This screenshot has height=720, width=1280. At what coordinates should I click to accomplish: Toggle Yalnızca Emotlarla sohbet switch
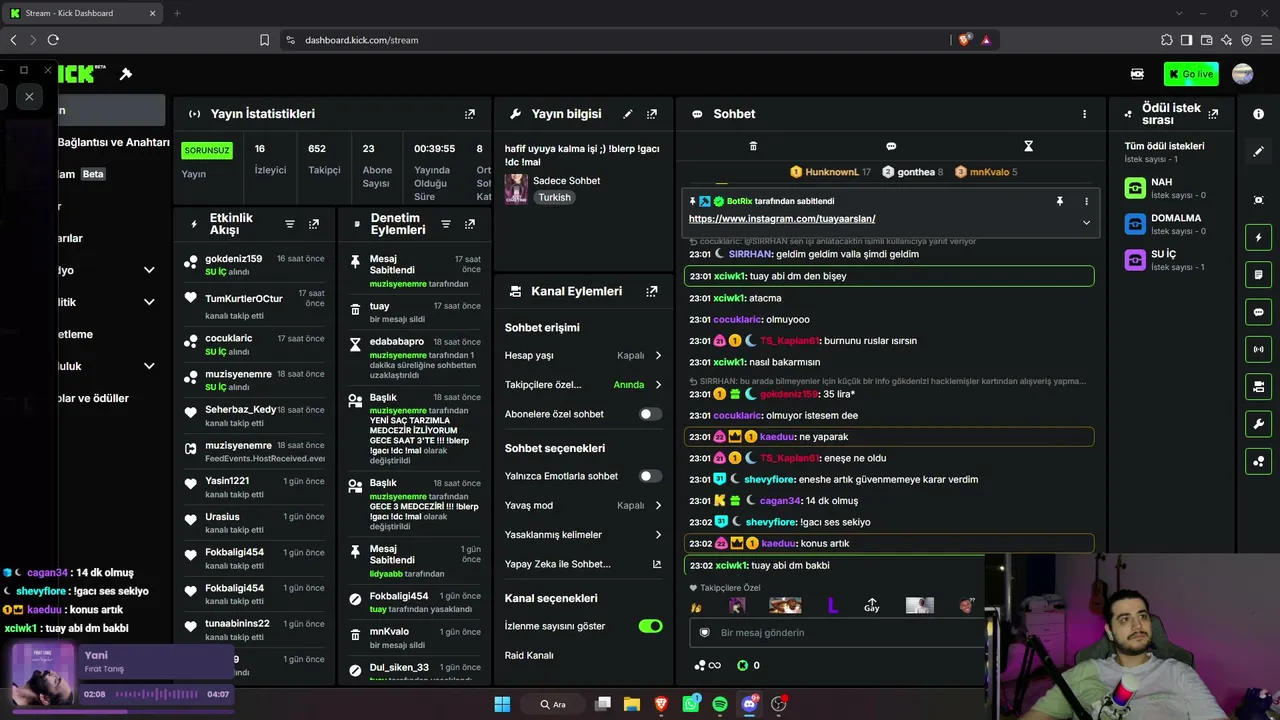coord(650,476)
